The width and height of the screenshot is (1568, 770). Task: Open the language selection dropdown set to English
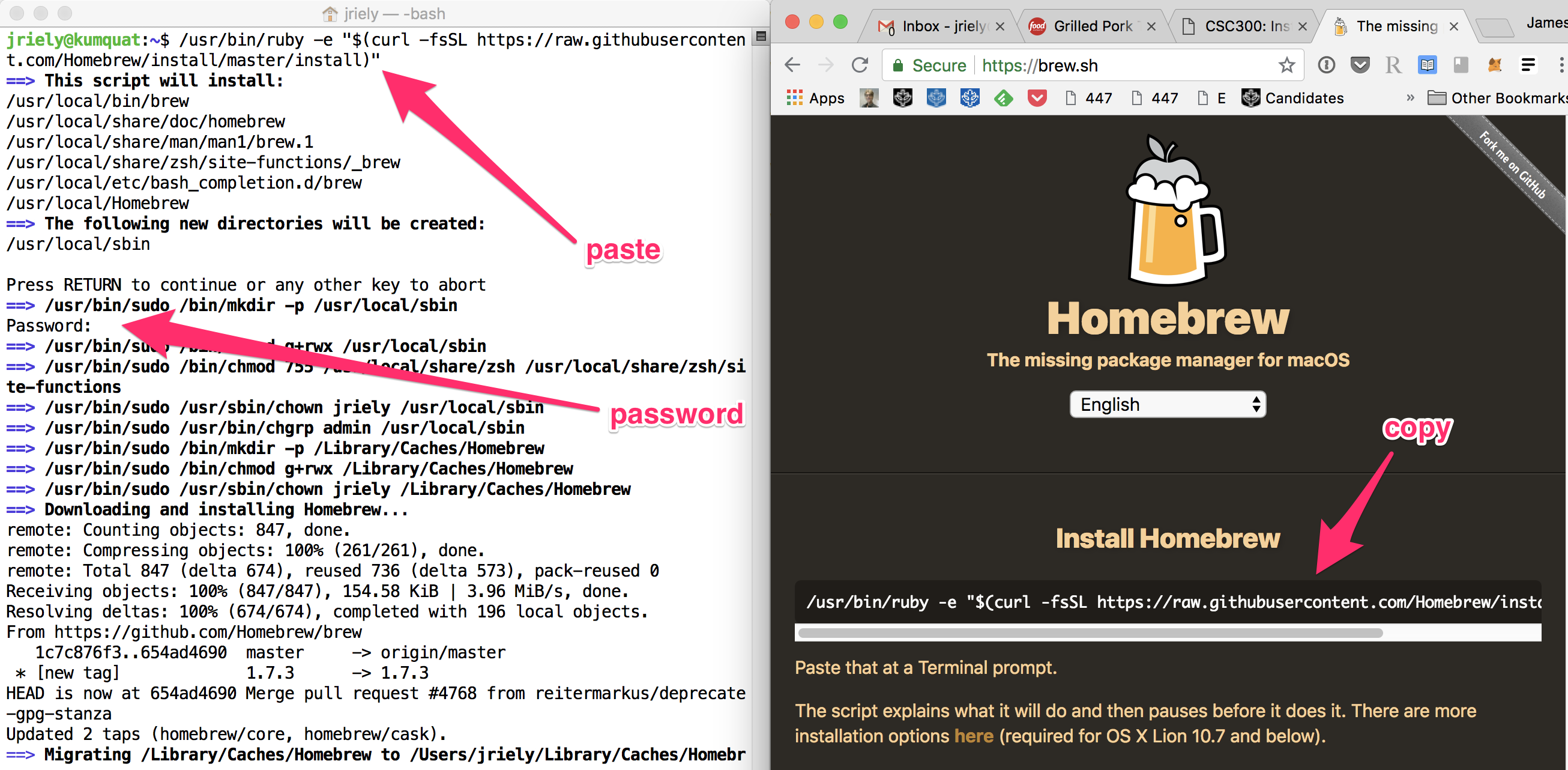click(x=1167, y=404)
